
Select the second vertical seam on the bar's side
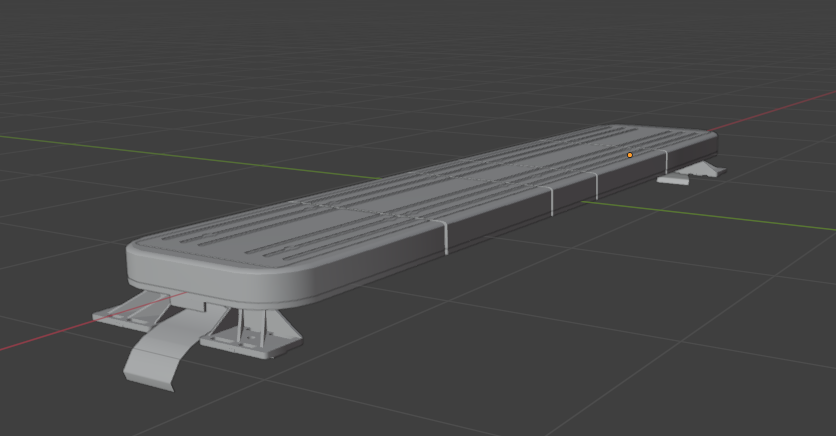552,200
